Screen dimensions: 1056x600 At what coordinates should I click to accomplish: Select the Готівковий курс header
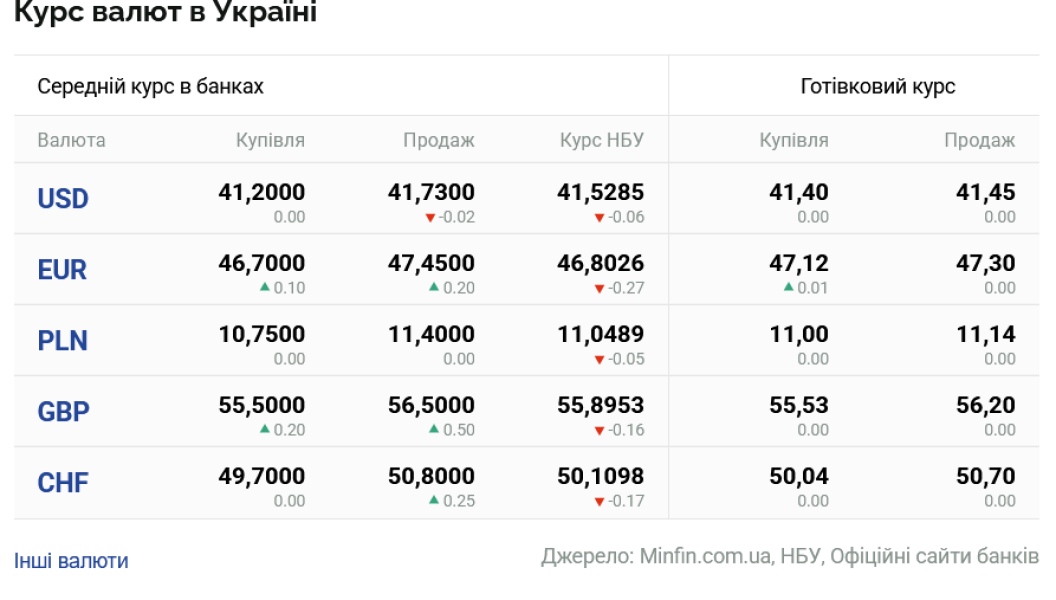coord(878,86)
